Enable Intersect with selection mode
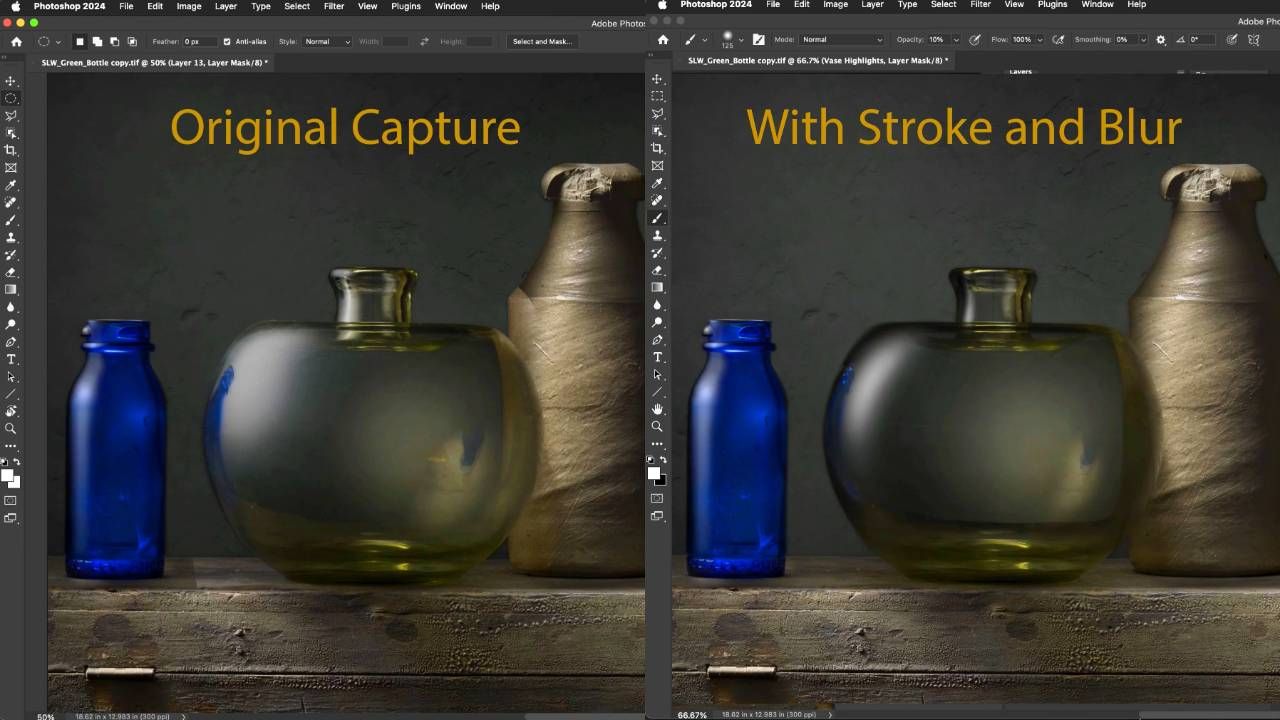 (132, 42)
